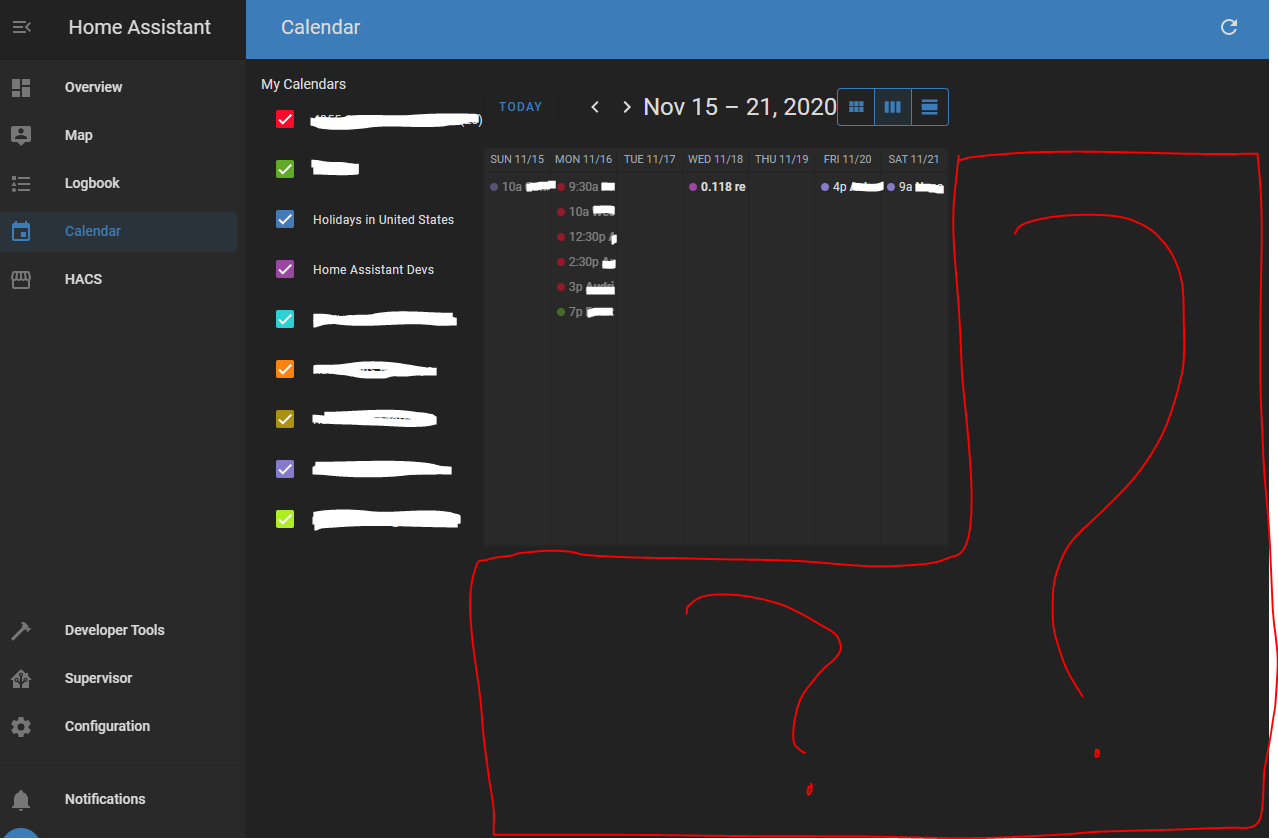Click the Notifications bell icon
This screenshot has width=1278, height=839.
pyautogui.click(x=21, y=799)
